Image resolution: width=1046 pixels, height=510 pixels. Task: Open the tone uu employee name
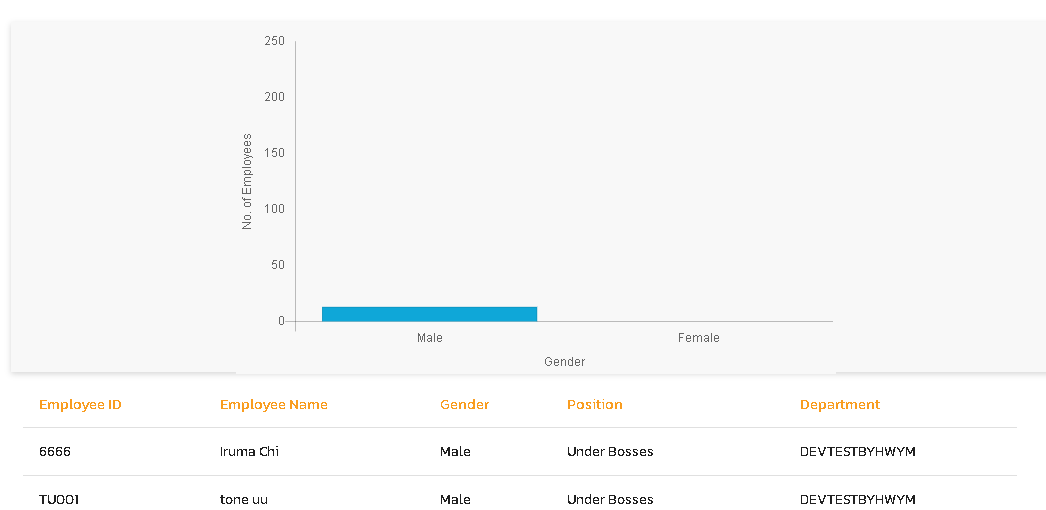coord(244,499)
